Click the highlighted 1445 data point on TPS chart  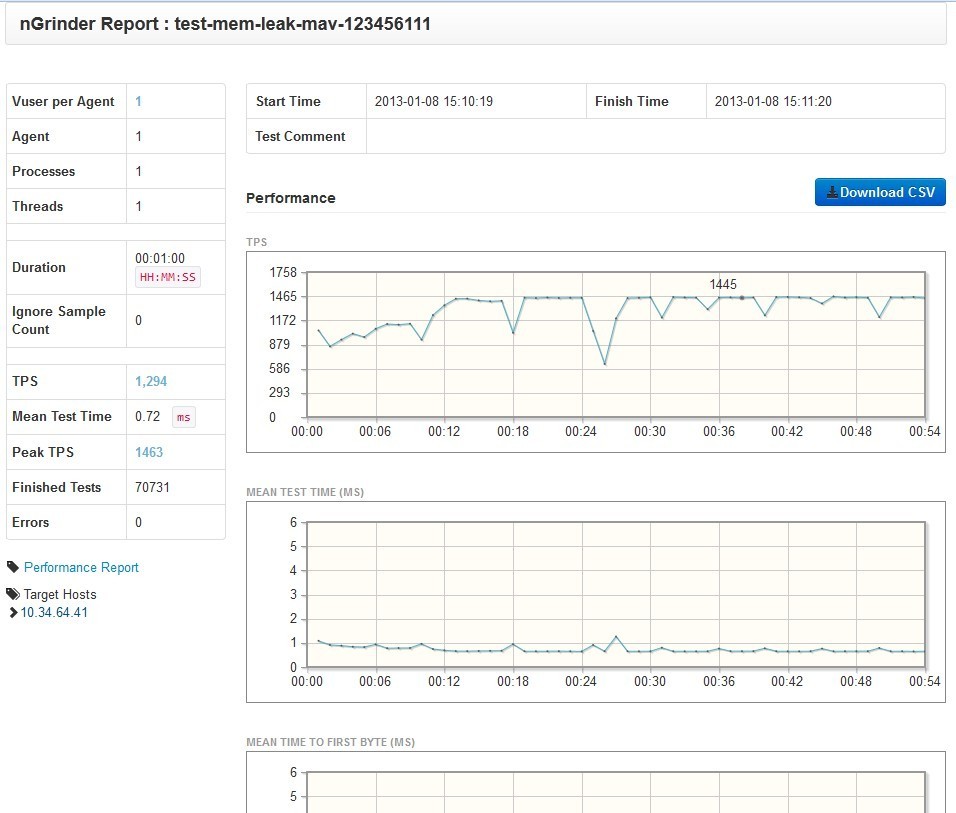742,298
